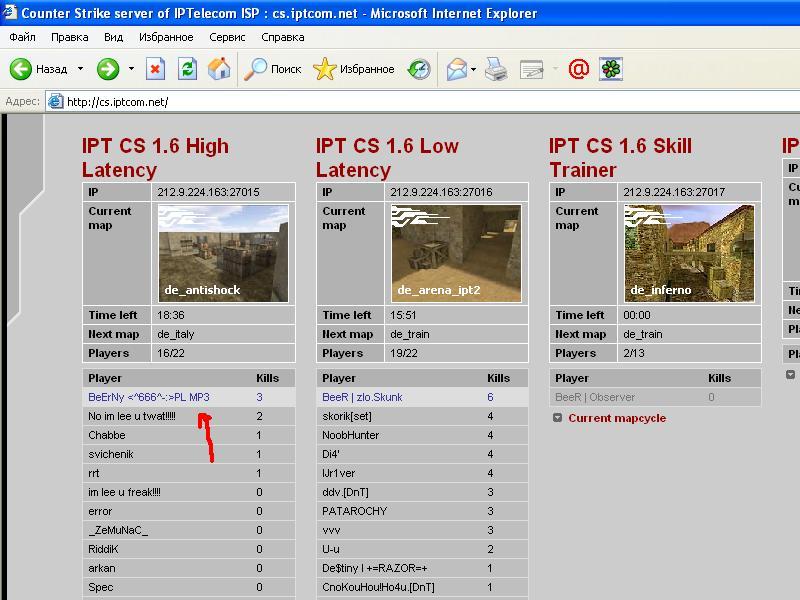Click IP 212.9.224.163:27015
Image resolution: width=800 pixels, height=600 pixels.
(208, 192)
